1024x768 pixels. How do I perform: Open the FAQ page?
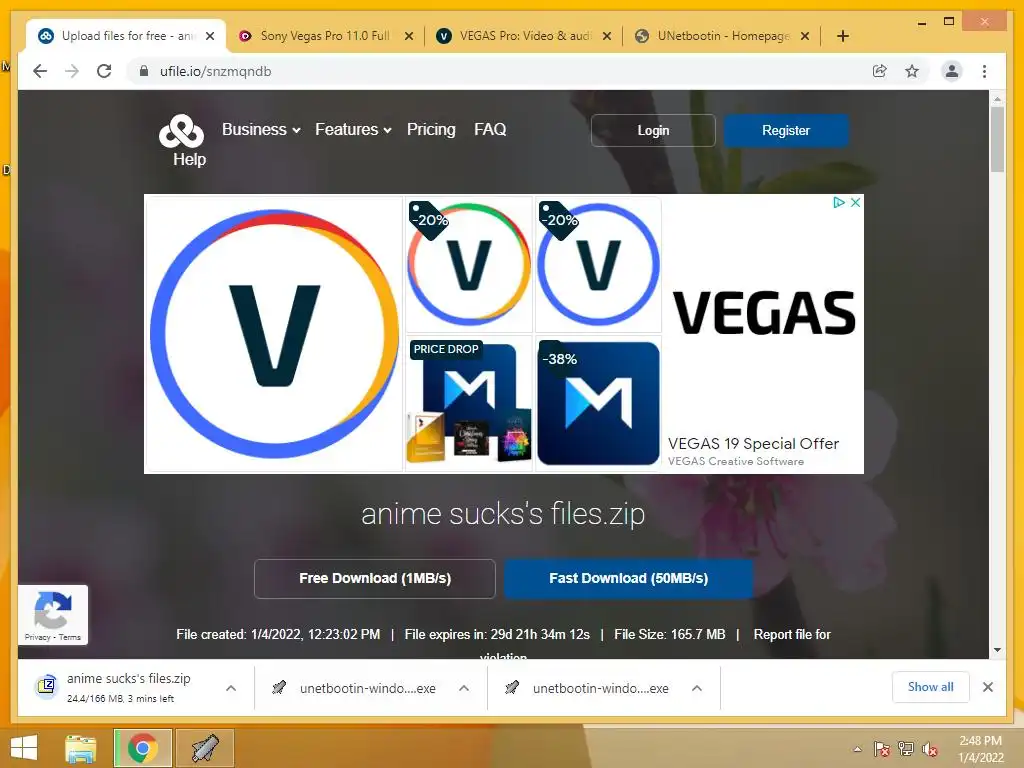[x=490, y=129]
